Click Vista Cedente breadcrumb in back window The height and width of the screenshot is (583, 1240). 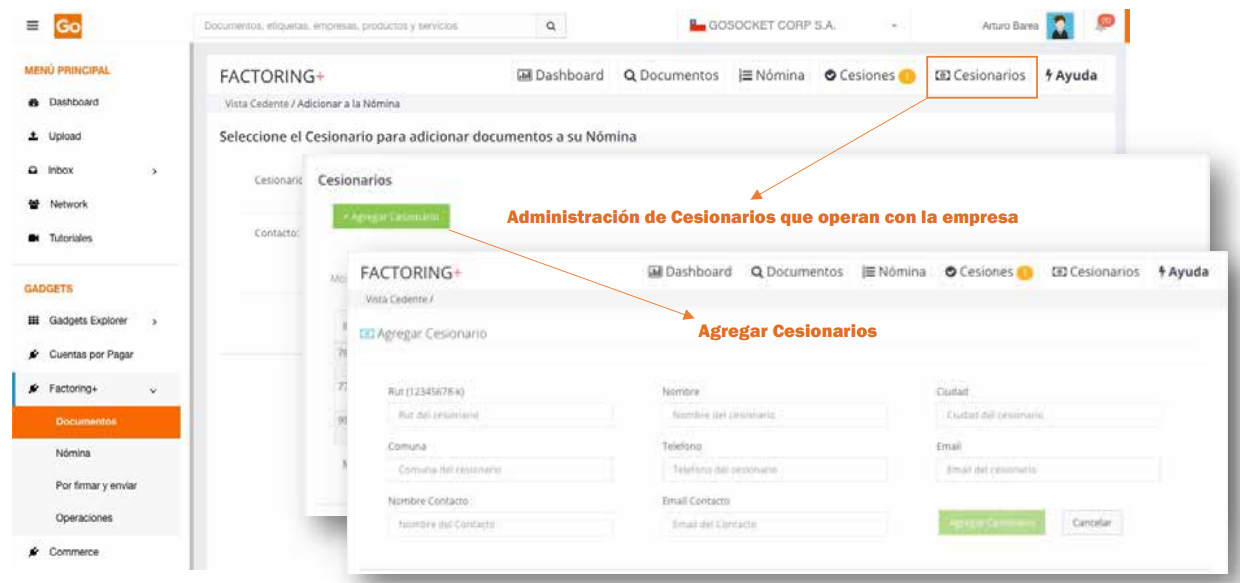(x=257, y=103)
